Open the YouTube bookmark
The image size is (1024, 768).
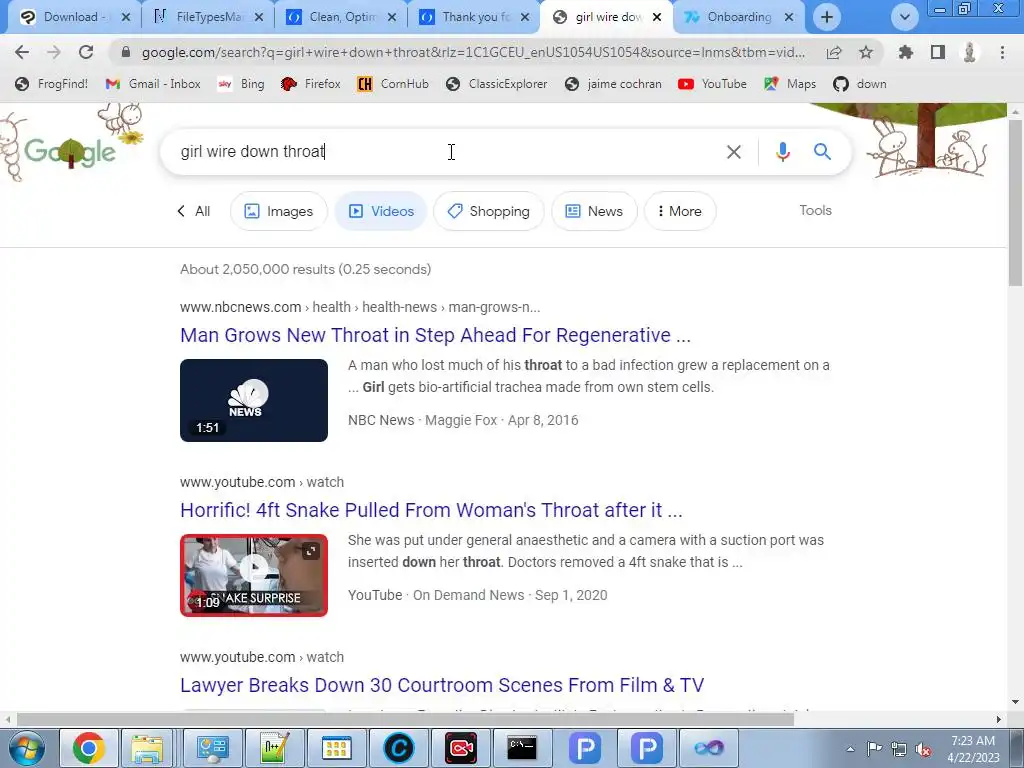pyautogui.click(x=712, y=84)
